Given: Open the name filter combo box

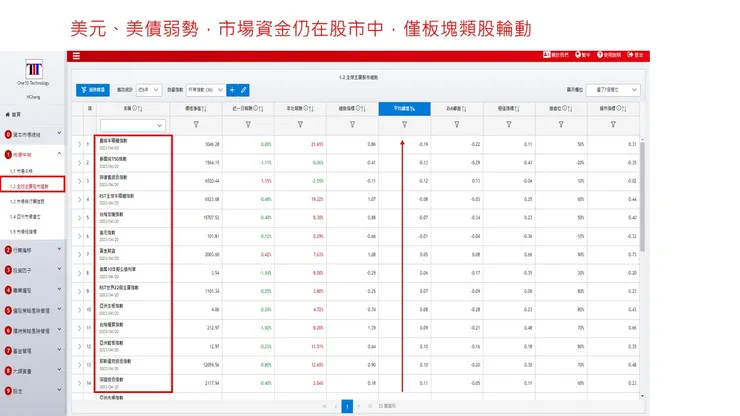Looking at the screenshot, I should pos(133,125).
